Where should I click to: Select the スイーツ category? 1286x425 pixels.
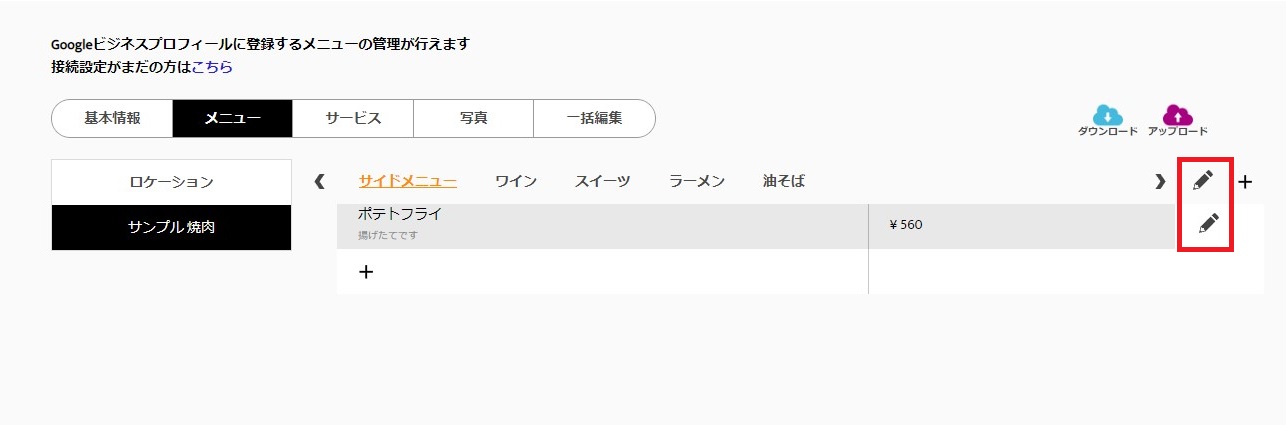tap(602, 181)
